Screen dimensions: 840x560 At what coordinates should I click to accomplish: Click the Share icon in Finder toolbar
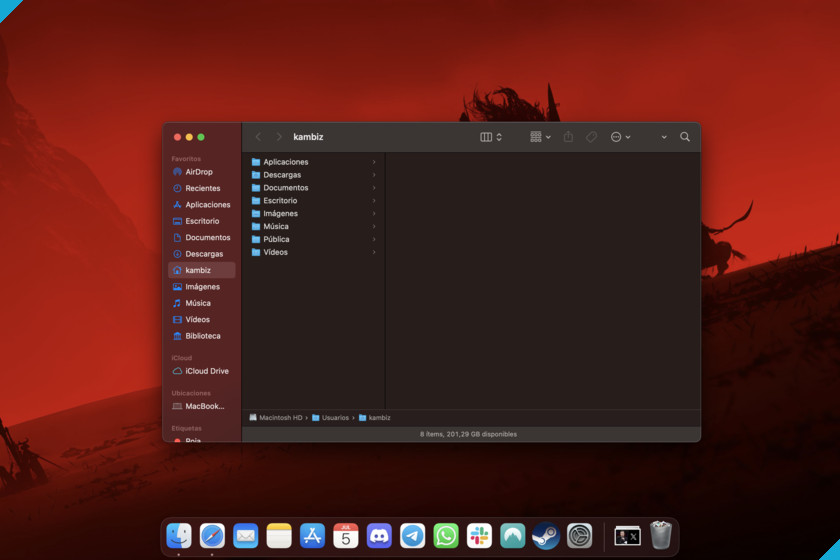(x=568, y=137)
